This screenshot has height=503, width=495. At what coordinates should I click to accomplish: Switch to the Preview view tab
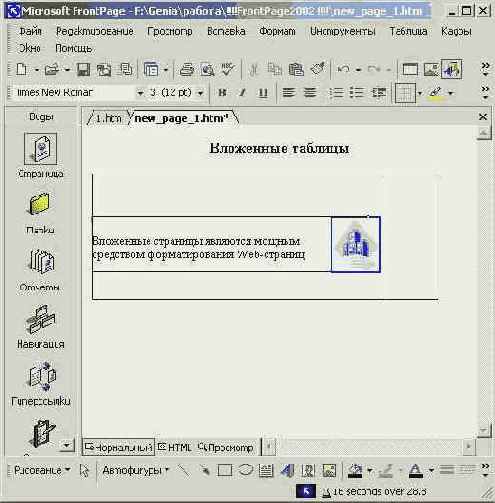point(225,447)
